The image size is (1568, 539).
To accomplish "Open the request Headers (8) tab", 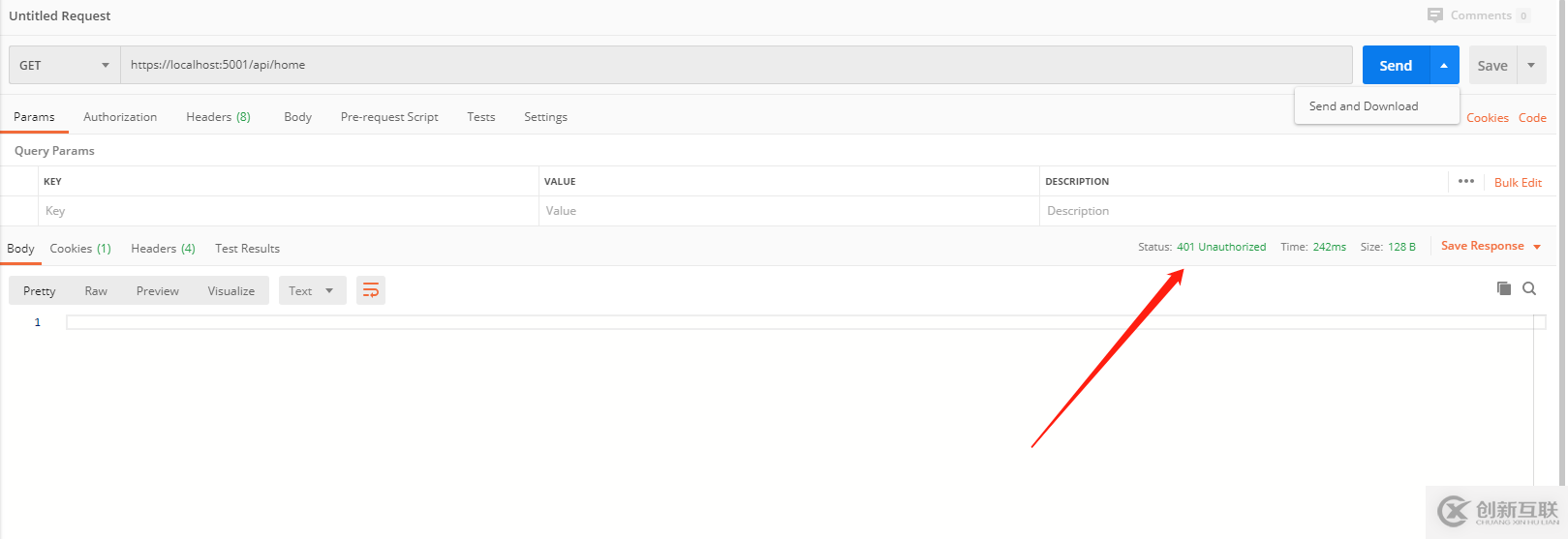I will [218, 117].
